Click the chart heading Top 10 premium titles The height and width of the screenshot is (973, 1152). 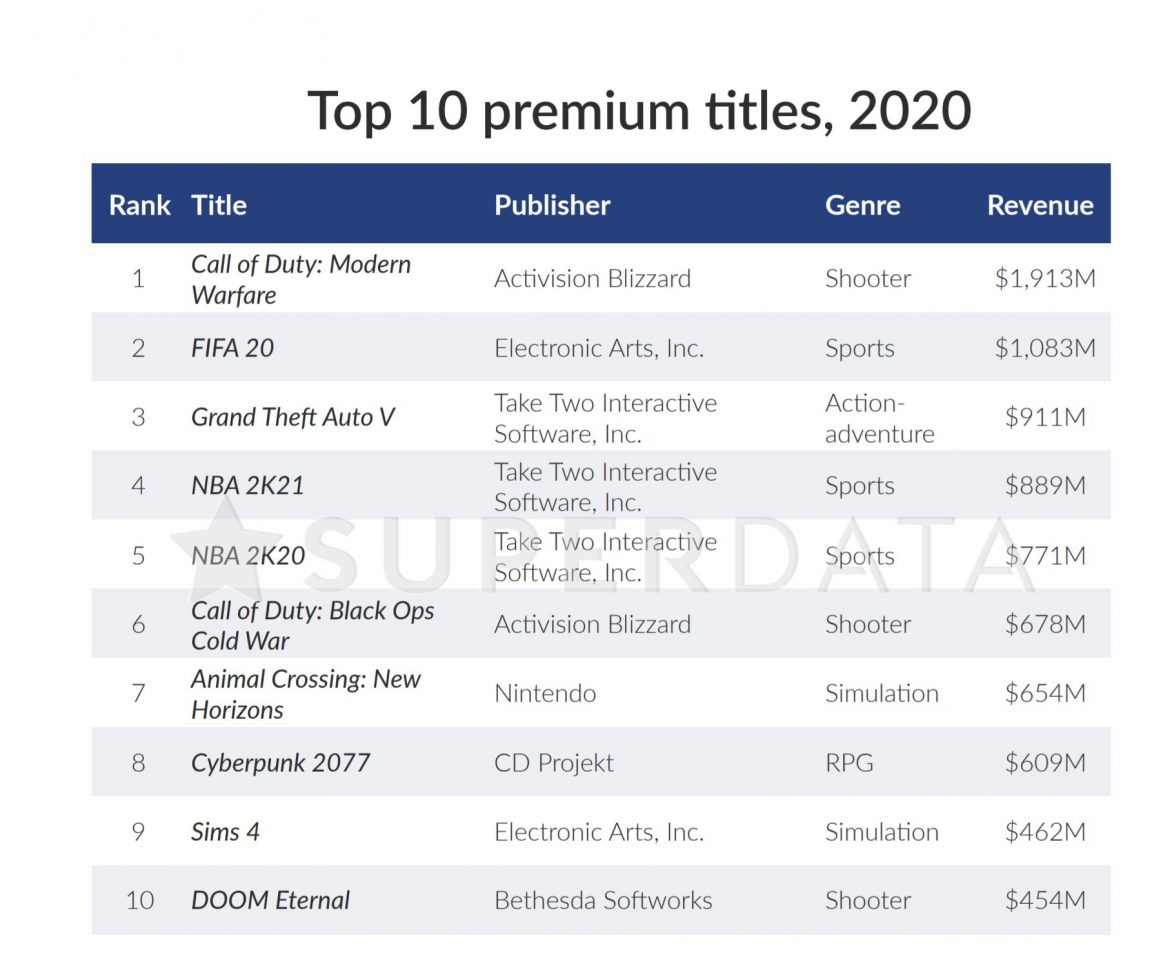pos(639,110)
